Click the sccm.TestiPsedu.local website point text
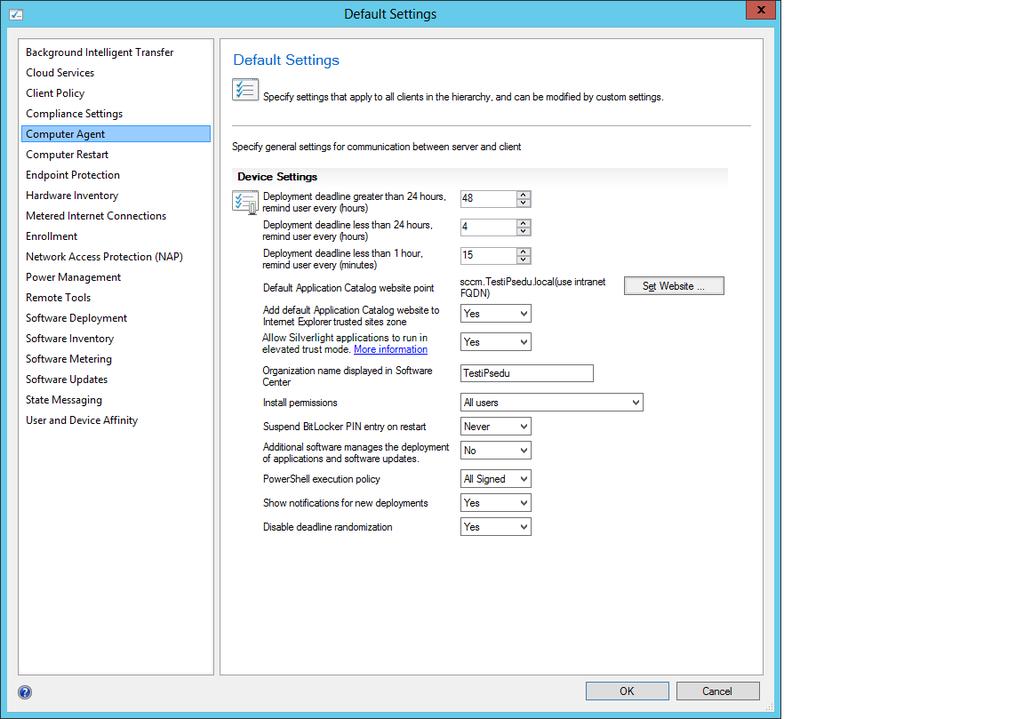 tap(533, 287)
